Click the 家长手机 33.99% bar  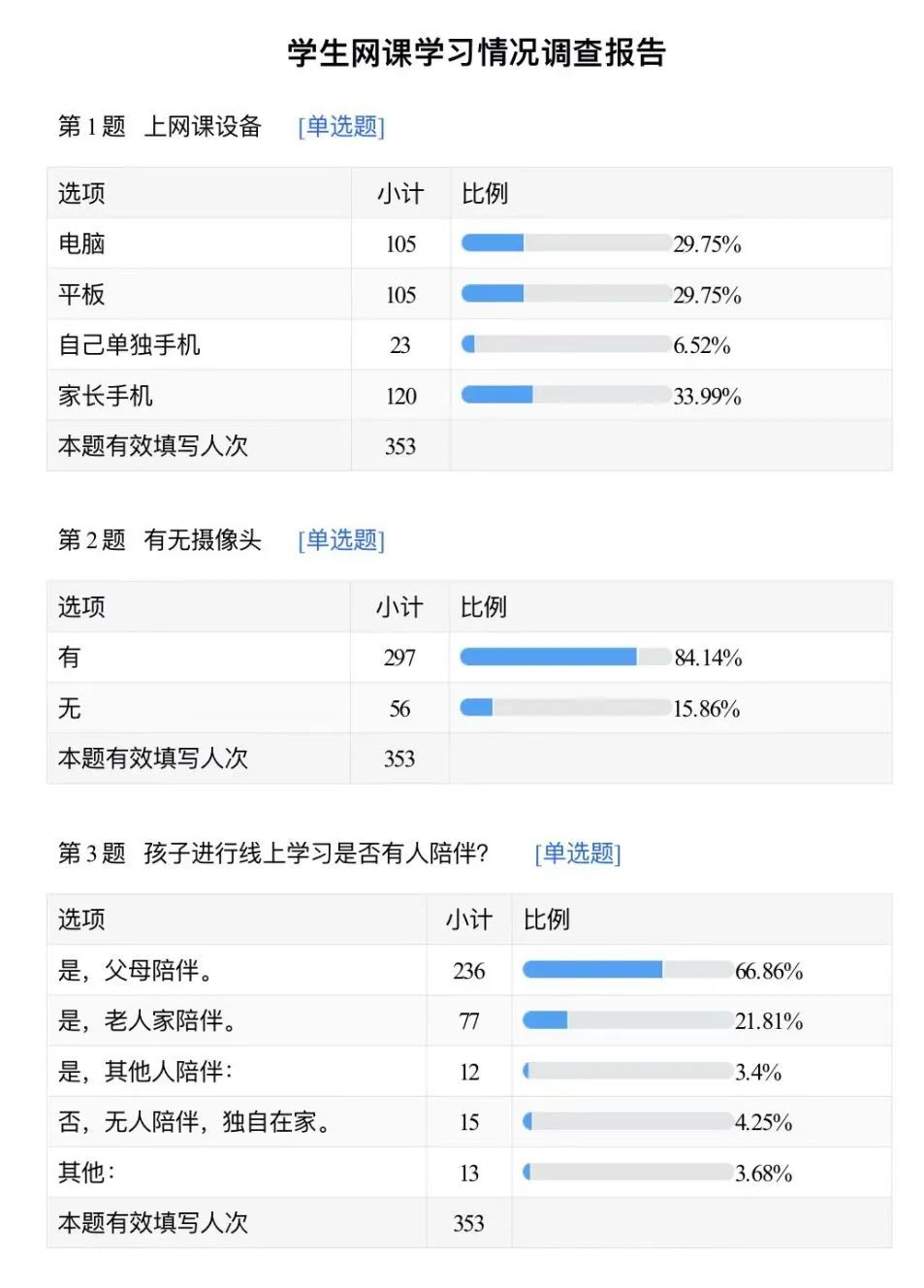coord(566,394)
